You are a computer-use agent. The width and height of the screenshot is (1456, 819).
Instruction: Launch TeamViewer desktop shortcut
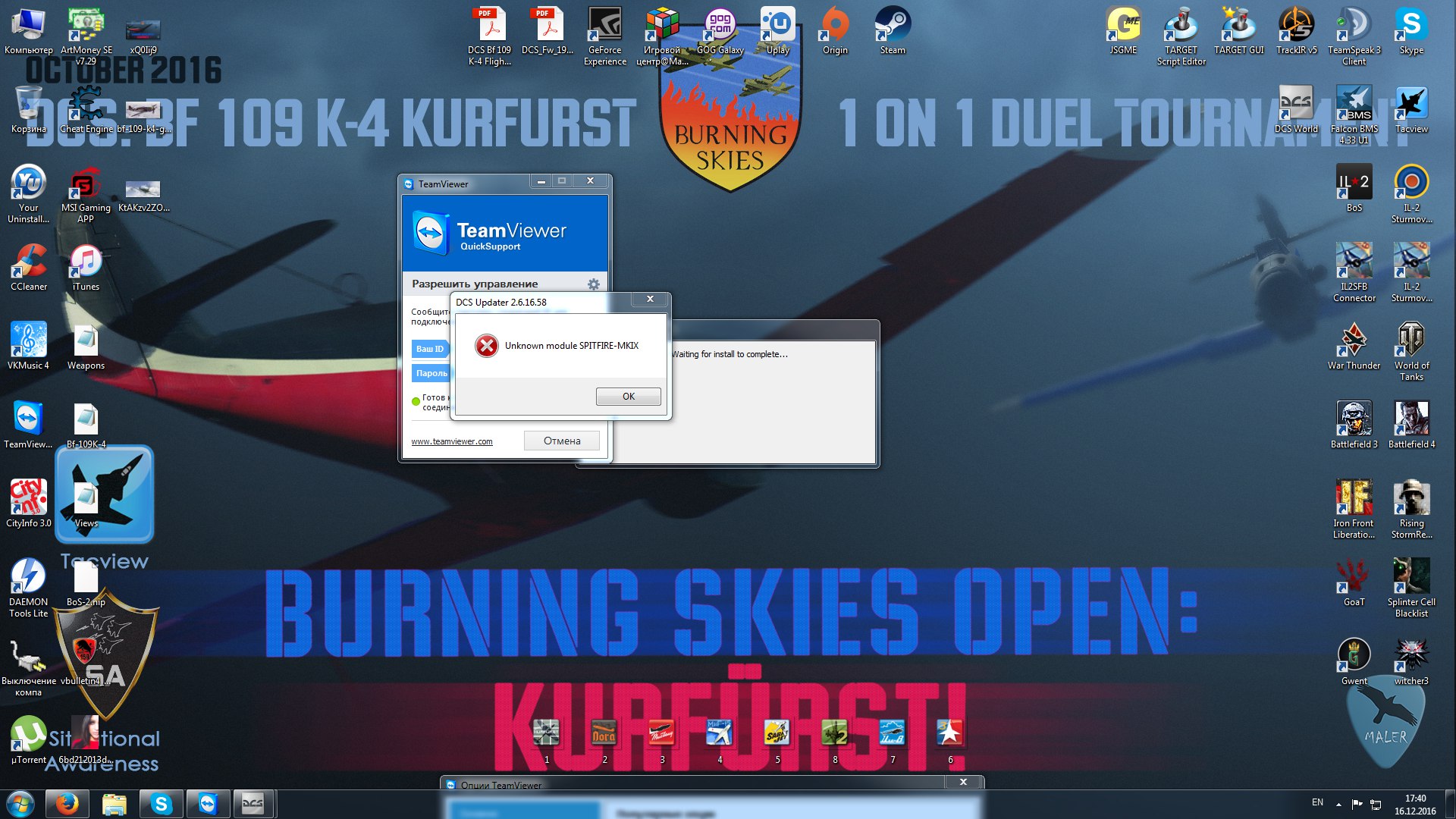point(28,425)
